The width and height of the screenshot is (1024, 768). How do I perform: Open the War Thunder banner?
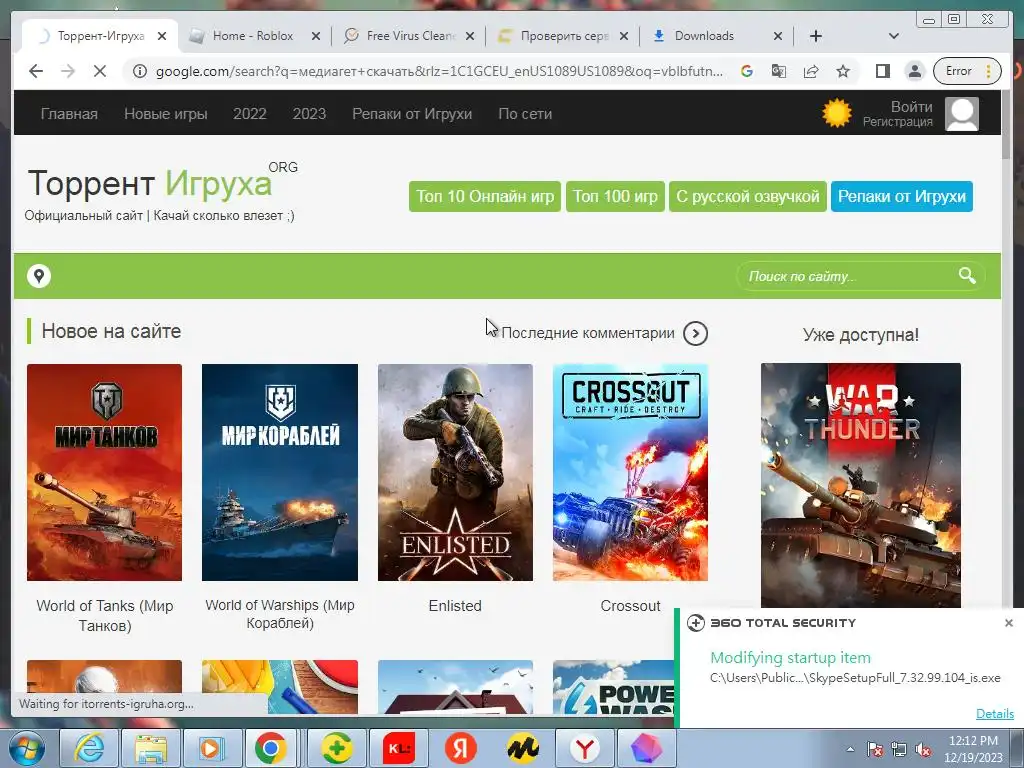click(861, 485)
